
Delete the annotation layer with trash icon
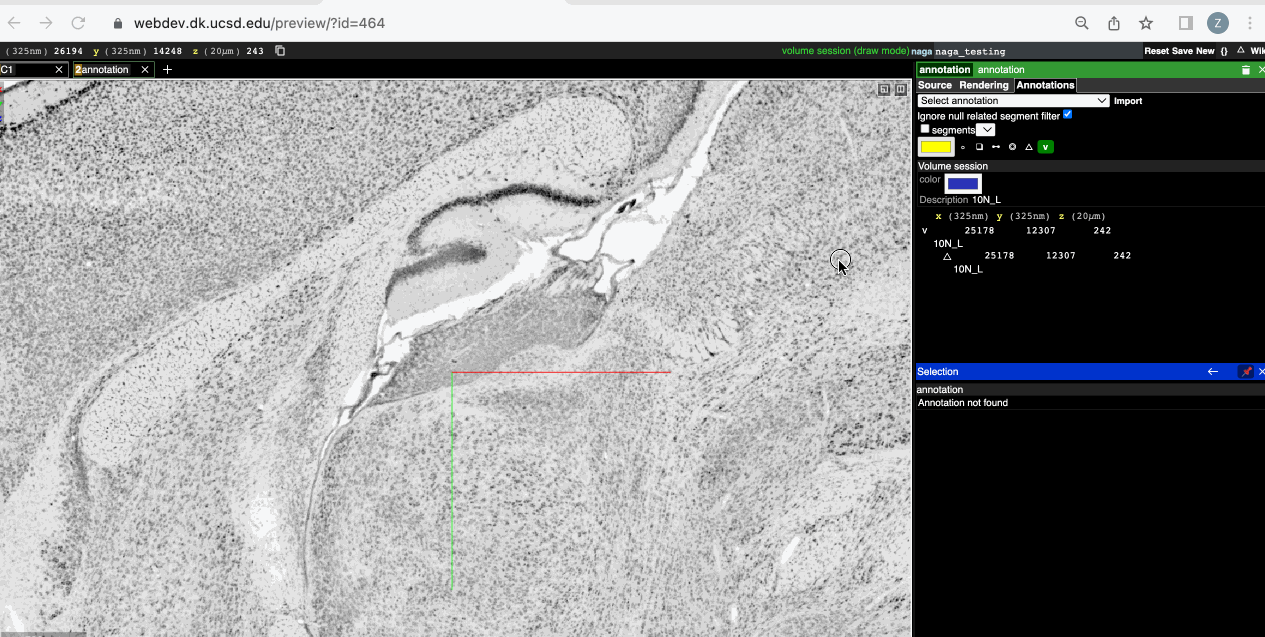click(1246, 70)
